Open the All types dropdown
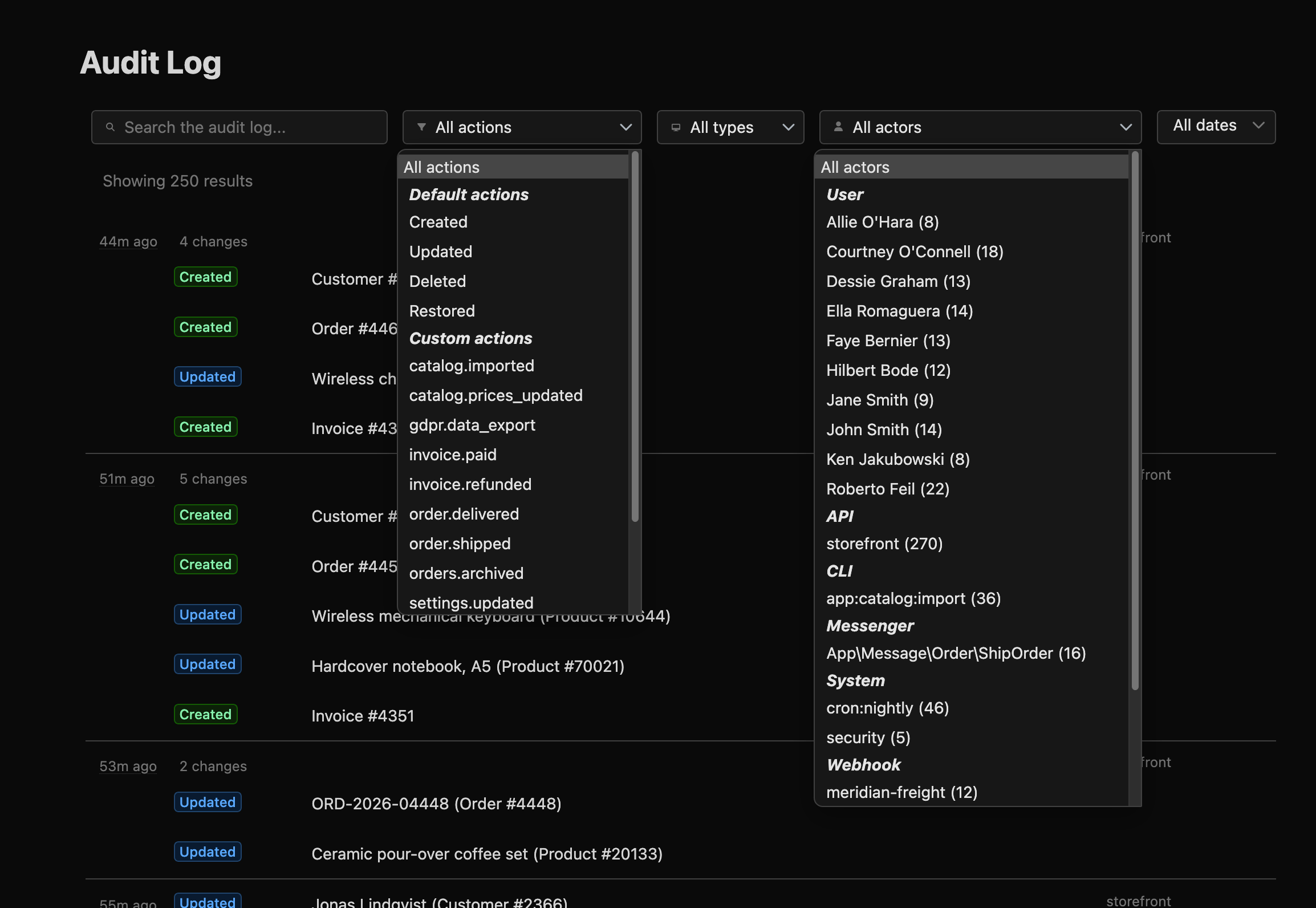Image resolution: width=1316 pixels, height=908 pixels. (x=730, y=127)
